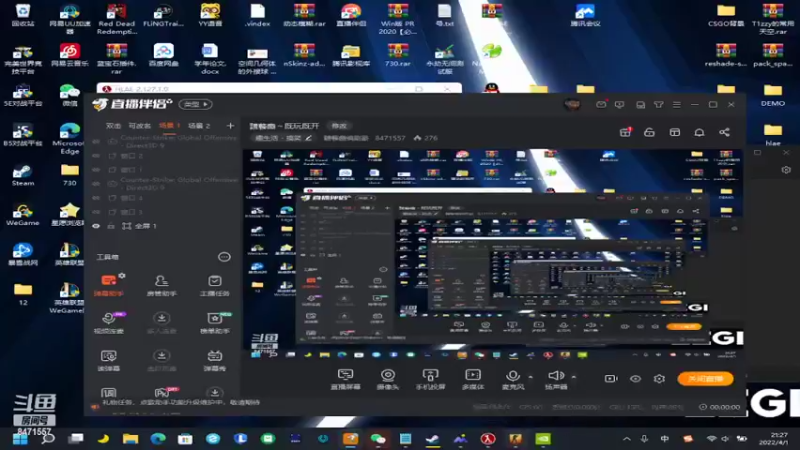
Task: Open the 腾讯会议 desktop shortcut
Action: point(585,15)
